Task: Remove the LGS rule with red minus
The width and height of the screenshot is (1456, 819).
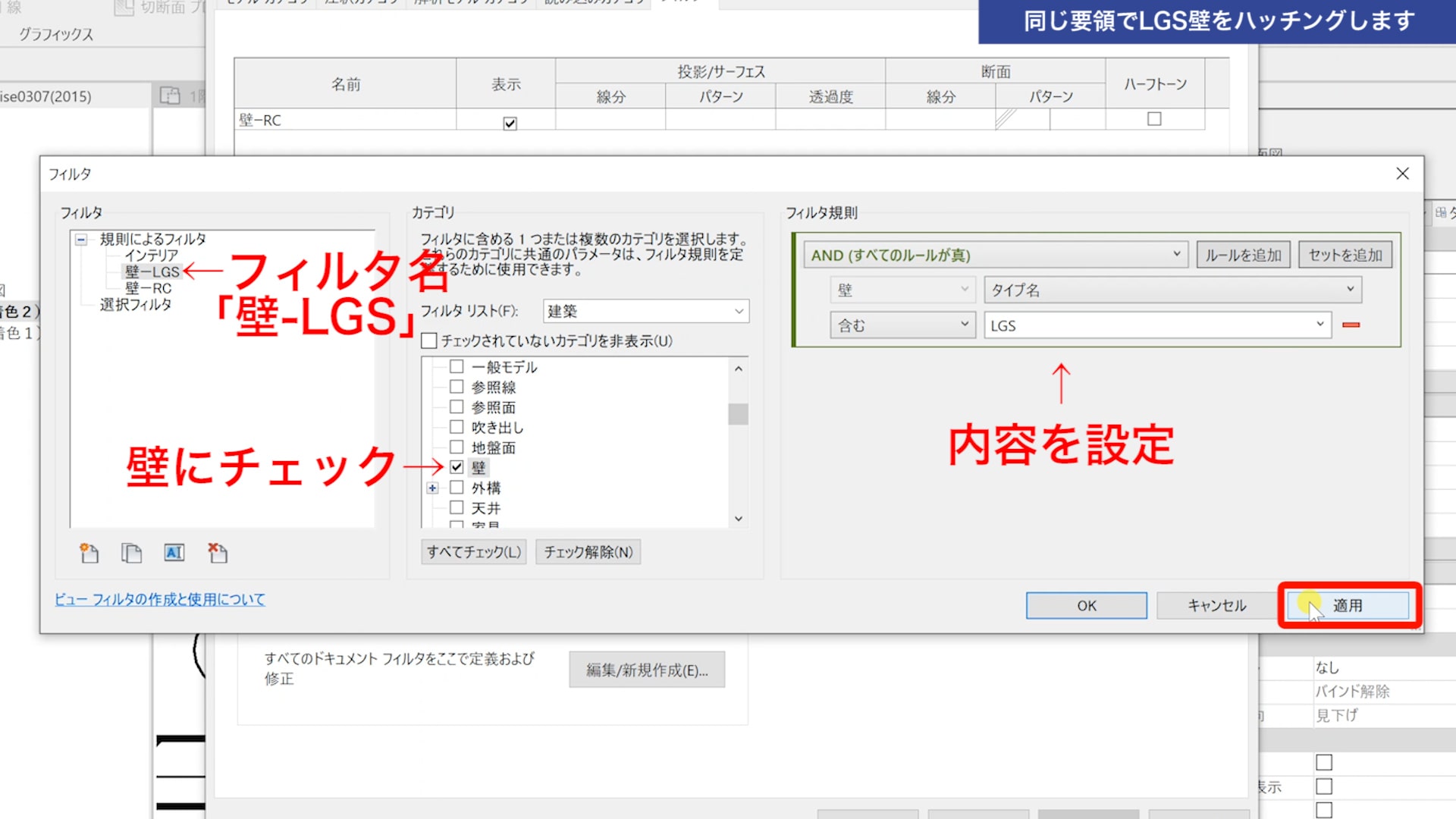Action: pyautogui.click(x=1351, y=325)
